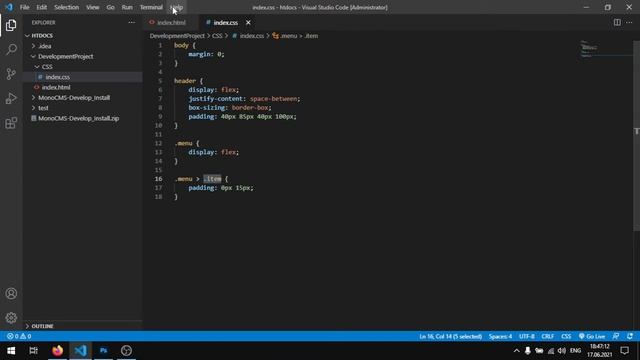Open the Windows Action Center icon
640x360 pixels.
coord(624,351)
